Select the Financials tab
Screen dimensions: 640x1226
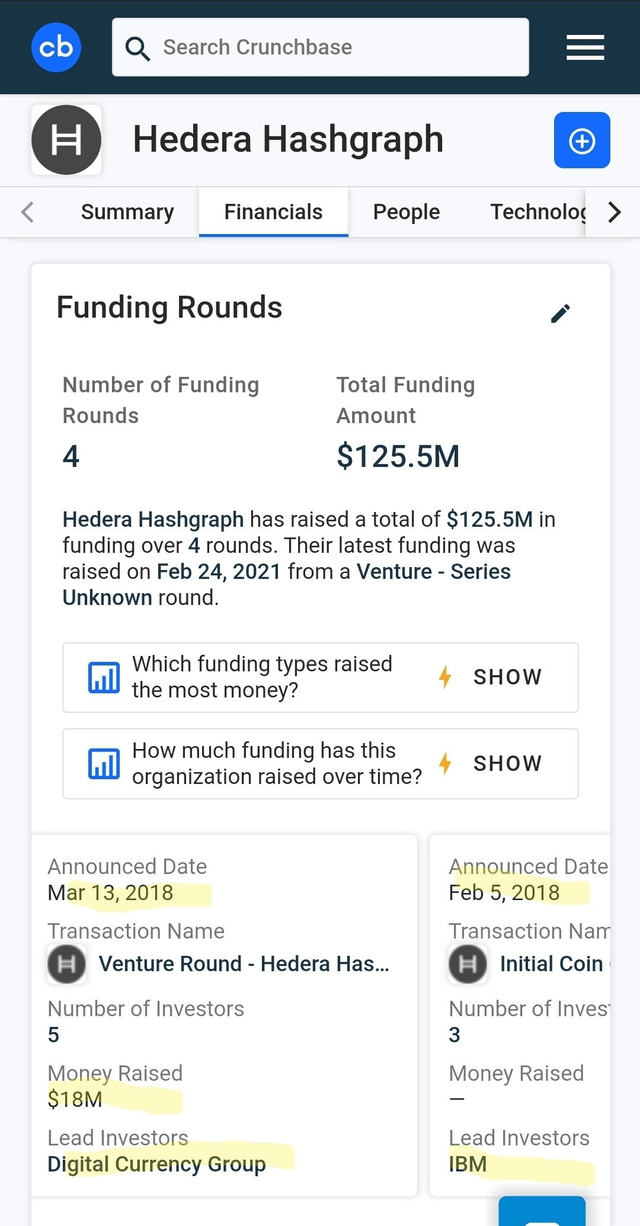click(x=273, y=212)
